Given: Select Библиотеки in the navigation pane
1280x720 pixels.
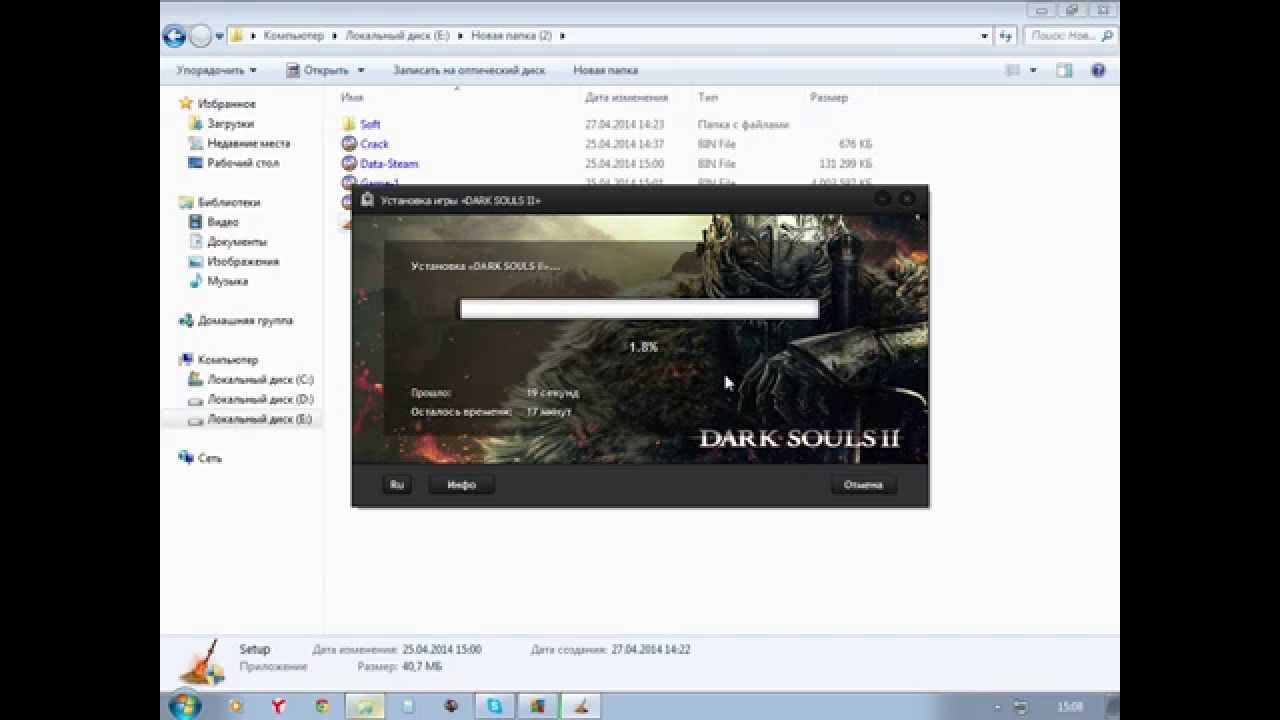Looking at the screenshot, I should click(228, 202).
